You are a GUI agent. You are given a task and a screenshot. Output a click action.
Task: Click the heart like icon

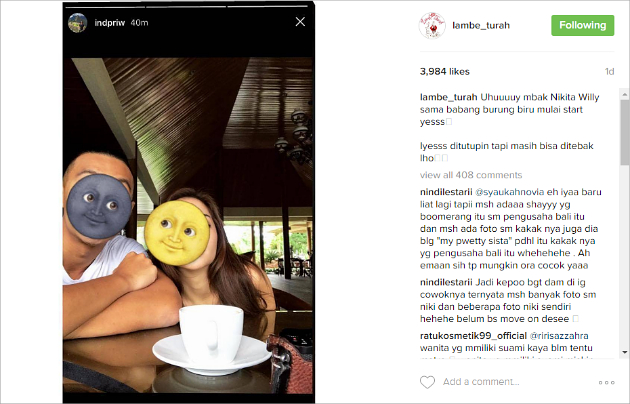pyautogui.click(x=427, y=382)
